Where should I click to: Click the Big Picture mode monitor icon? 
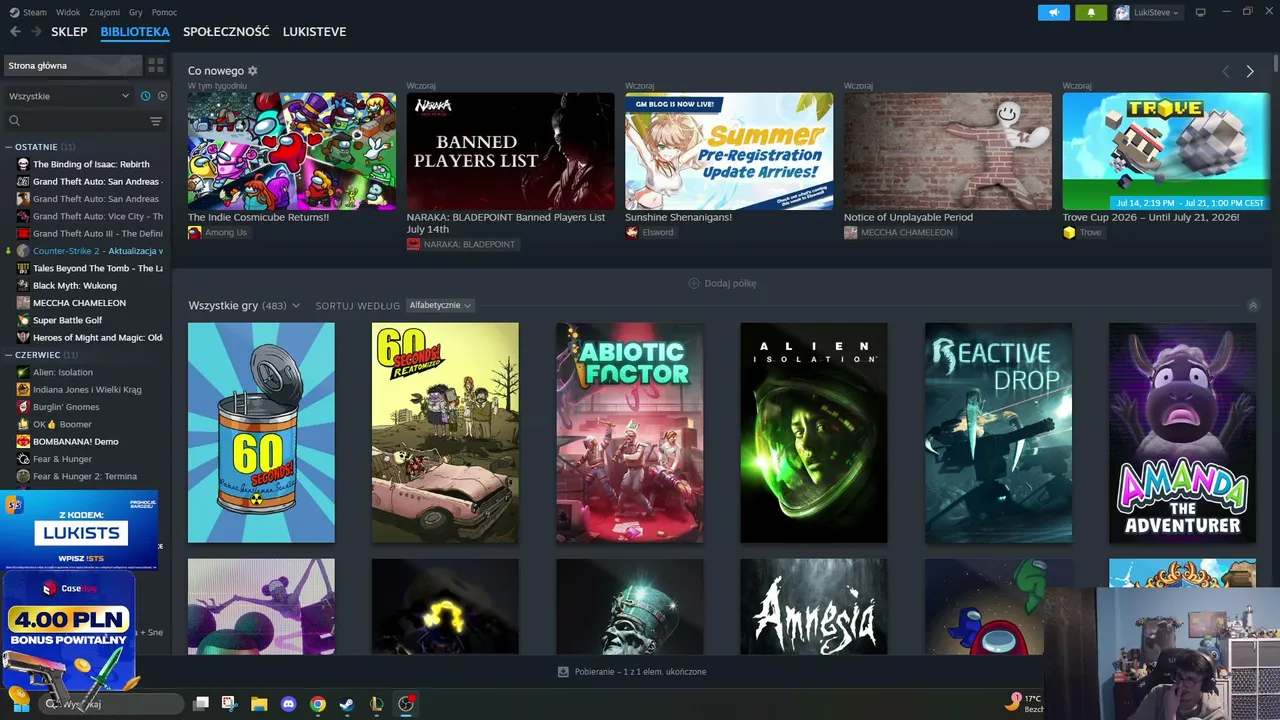click(1201, 12)
